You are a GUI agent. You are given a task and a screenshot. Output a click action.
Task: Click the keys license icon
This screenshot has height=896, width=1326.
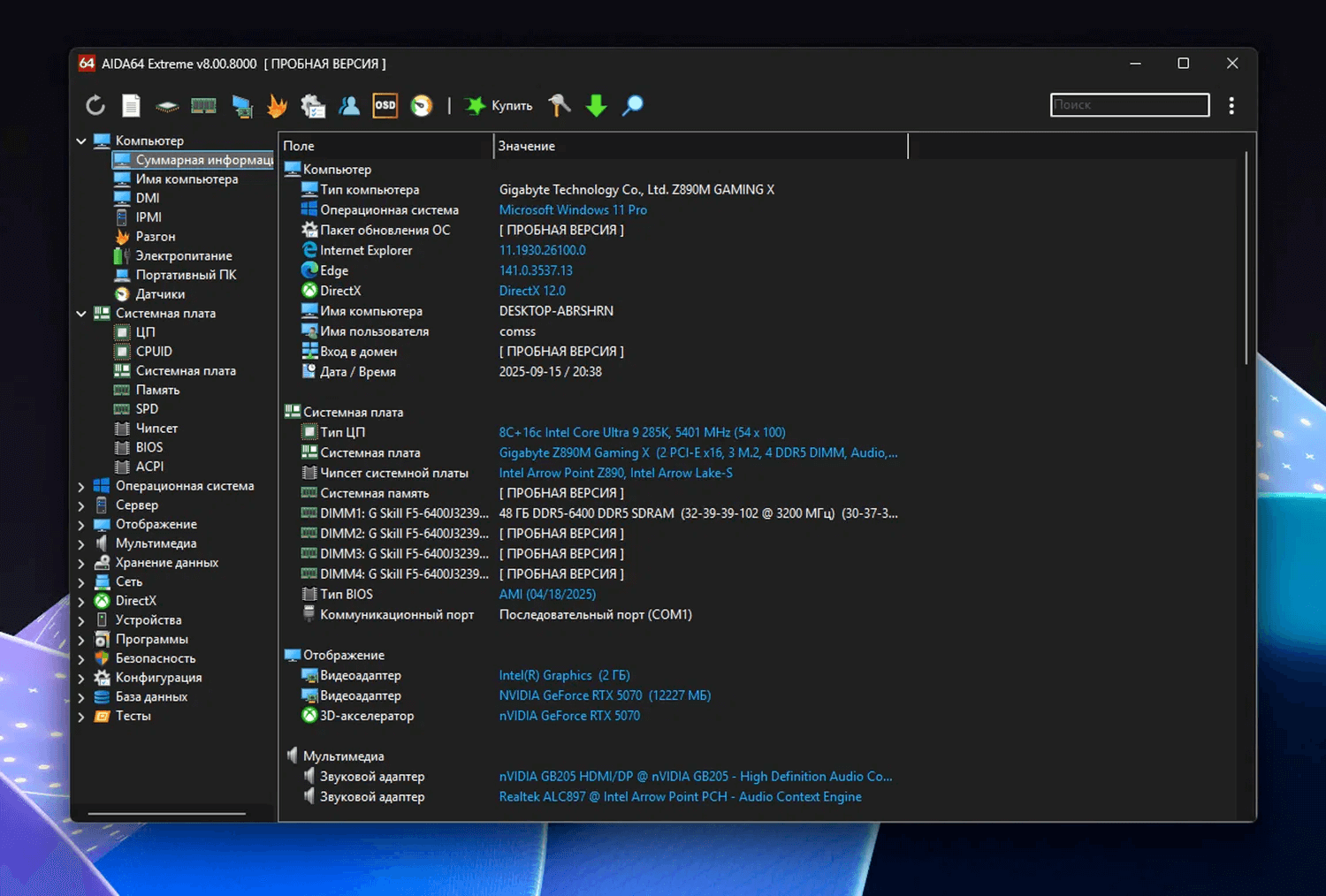click(x=560, y=106)
